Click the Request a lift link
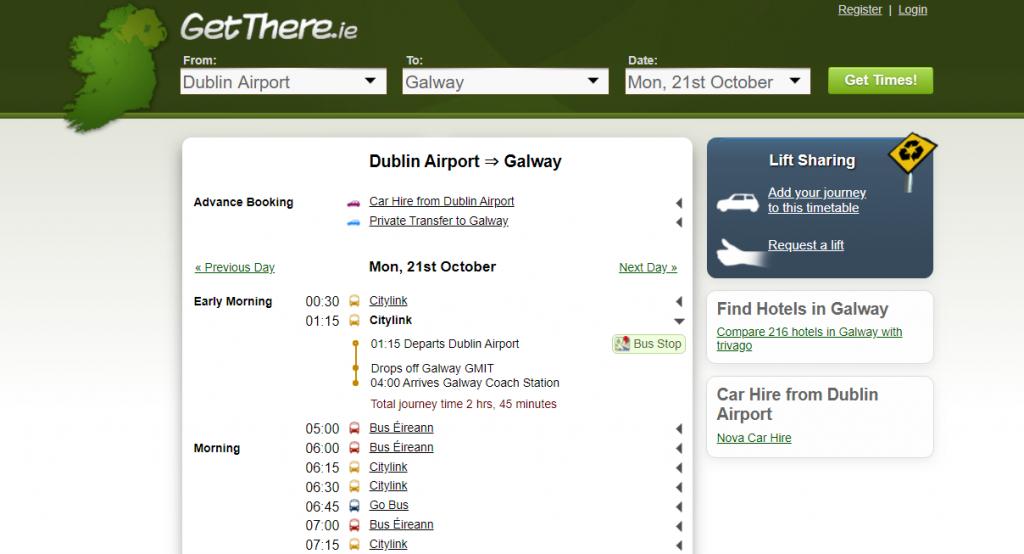The image size is (1024, 554). pos(806,245)
